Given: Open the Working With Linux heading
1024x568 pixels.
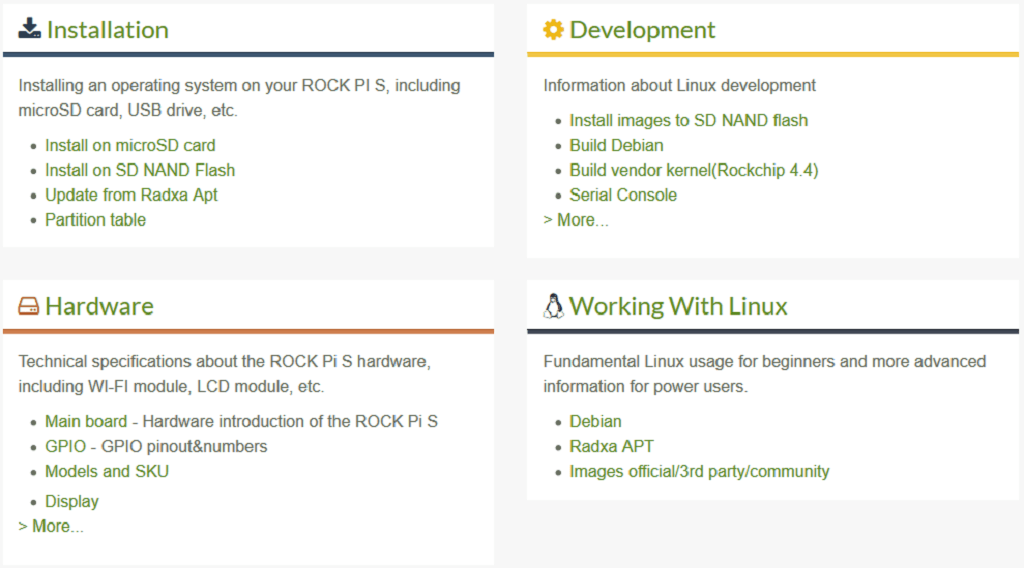Looking at the screenshot, I should [x=678, y=306].
